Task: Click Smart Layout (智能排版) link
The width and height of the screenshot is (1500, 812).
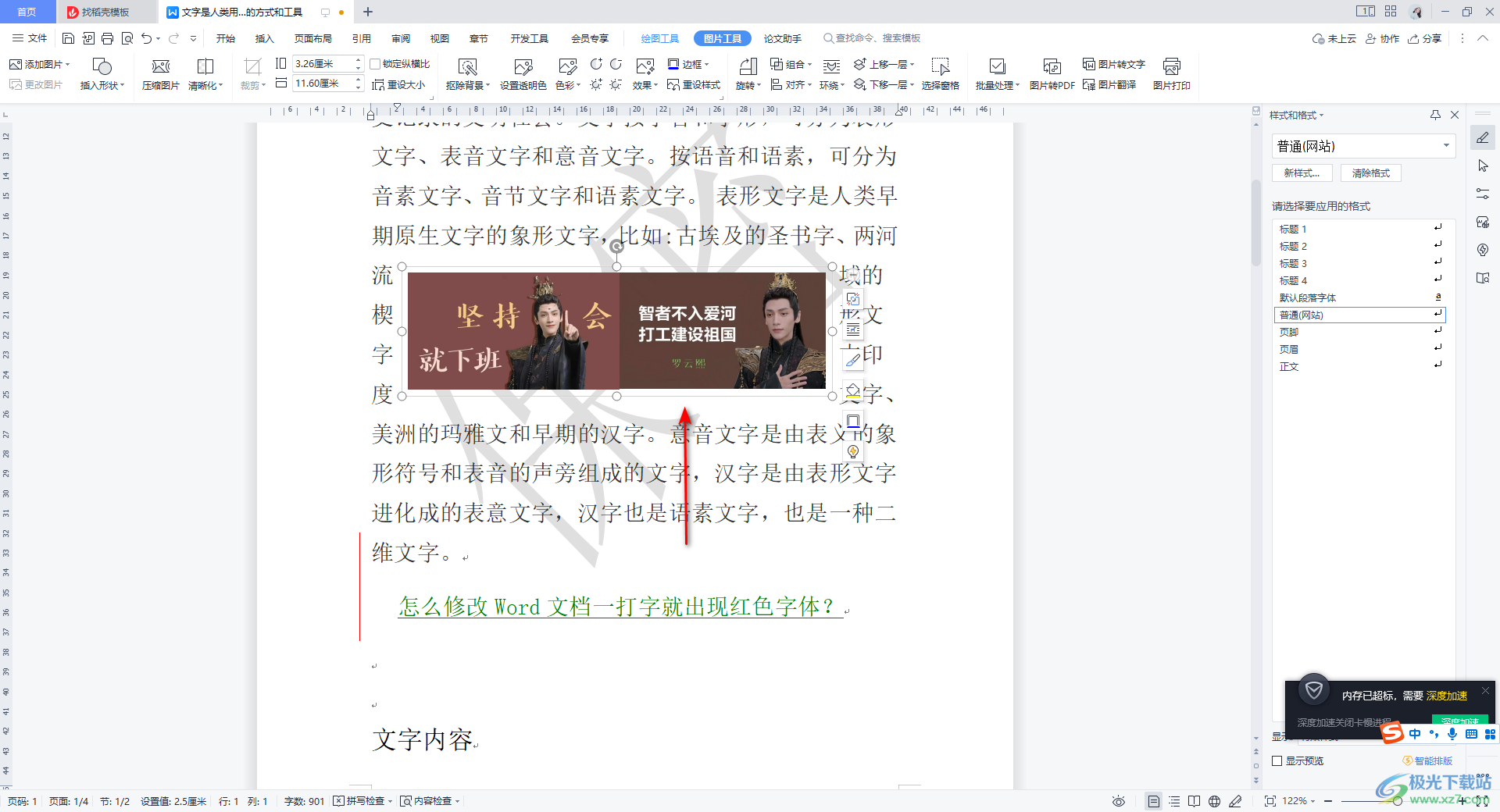Action: click(1428, 760)
